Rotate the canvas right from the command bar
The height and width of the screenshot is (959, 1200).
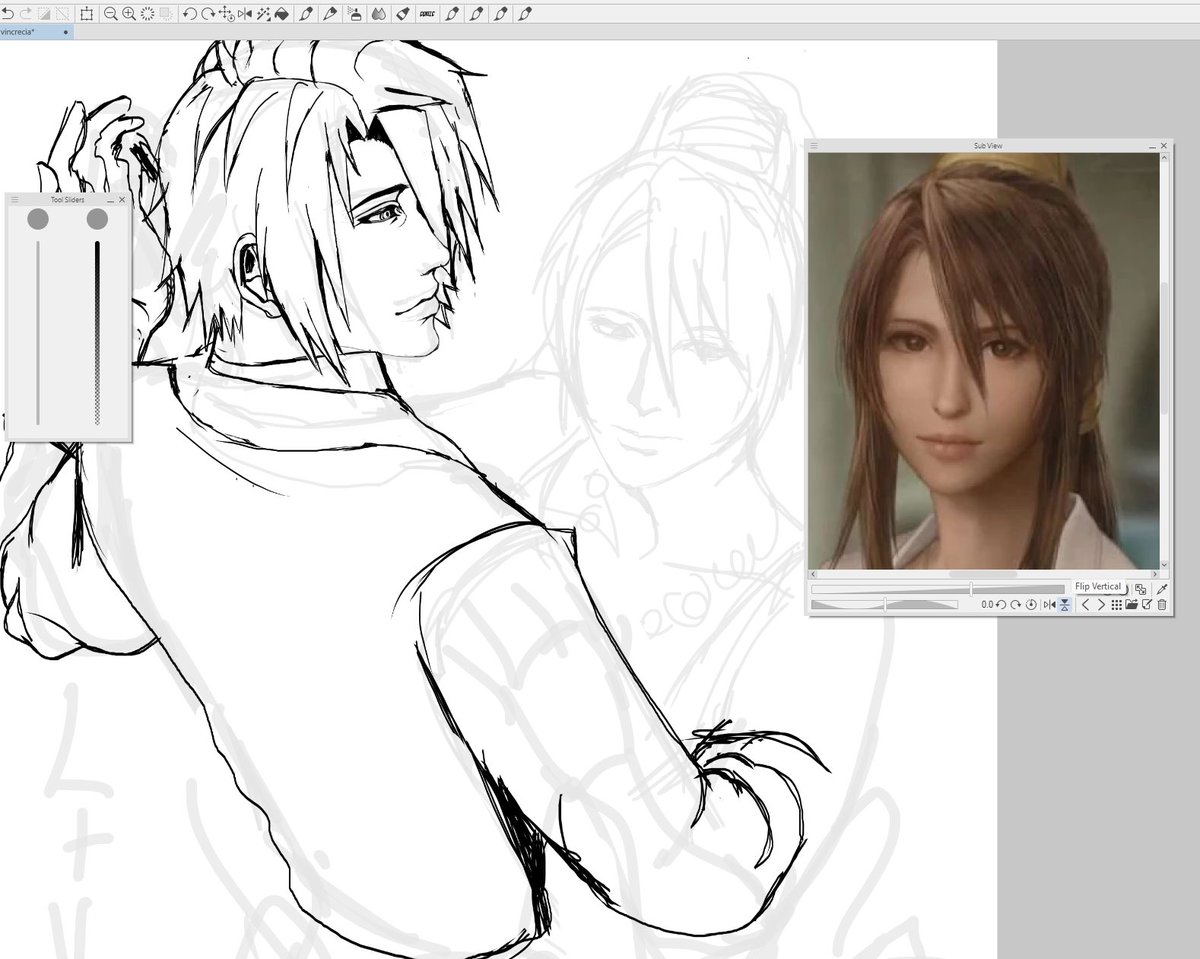(x=207, y=14)
